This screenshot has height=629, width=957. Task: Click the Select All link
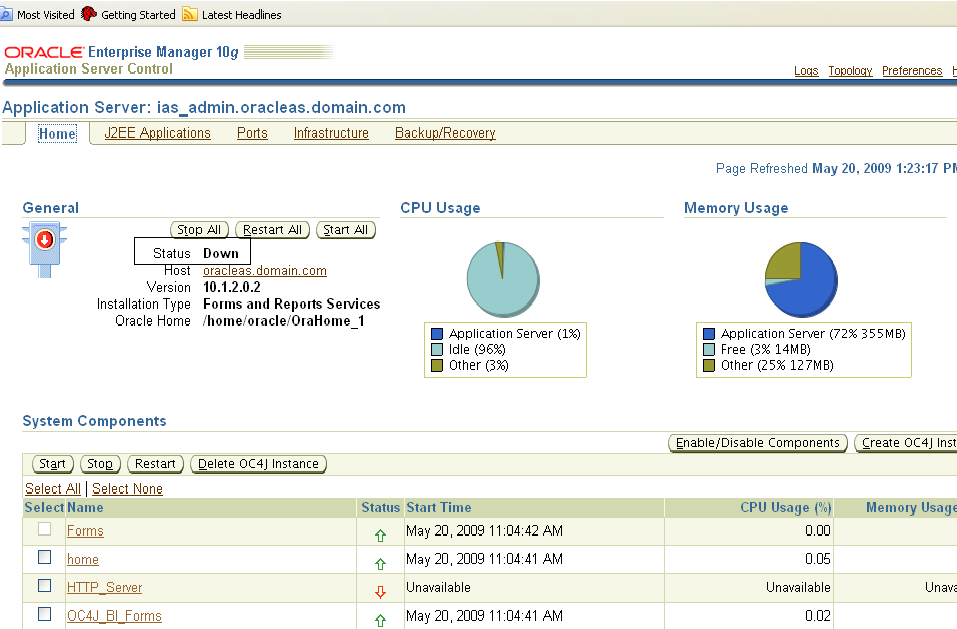point(53,489)
